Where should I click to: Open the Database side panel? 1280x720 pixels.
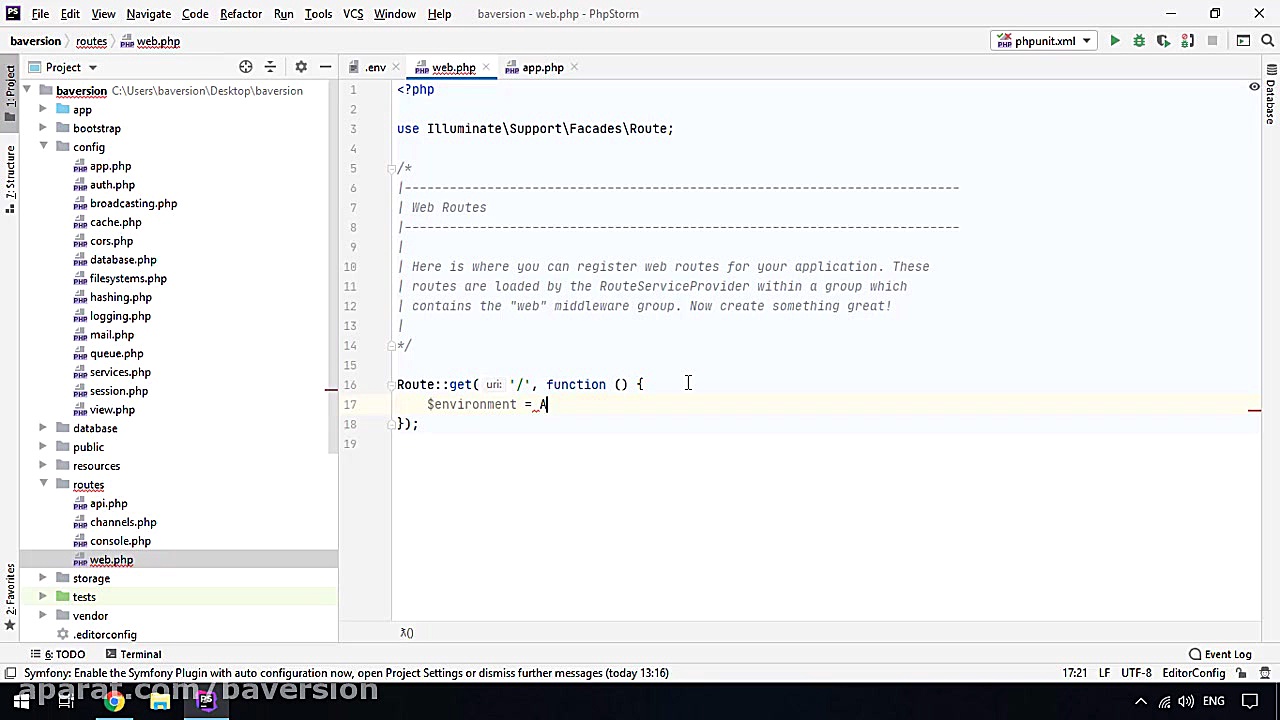pos(1270,95)
